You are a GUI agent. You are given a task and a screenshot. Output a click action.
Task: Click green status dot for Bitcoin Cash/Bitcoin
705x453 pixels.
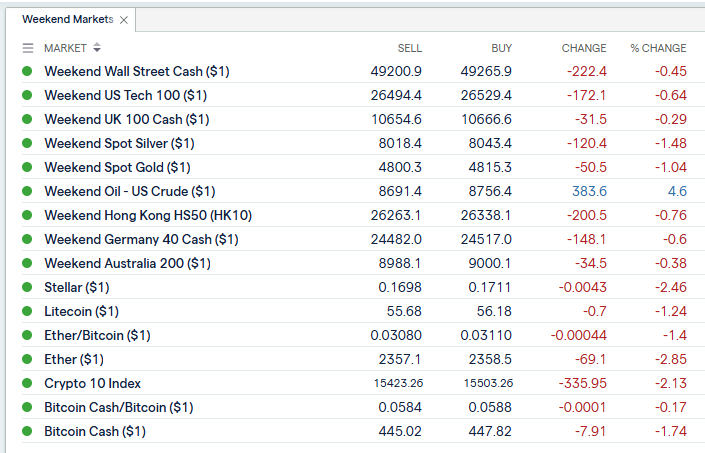(x=27, y=407)
